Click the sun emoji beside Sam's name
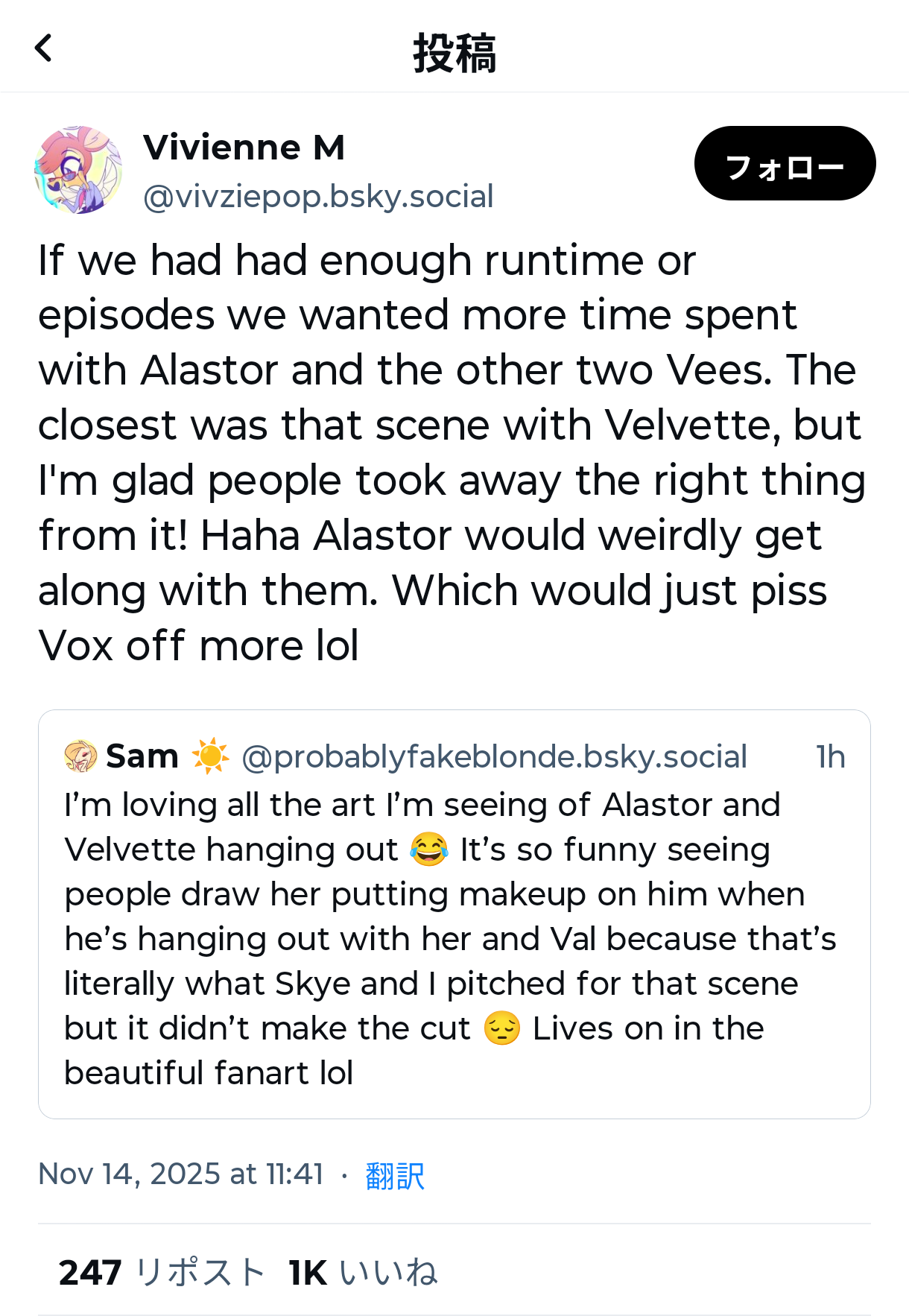This screenshot has width=909, height=1316. pos(210,756)
